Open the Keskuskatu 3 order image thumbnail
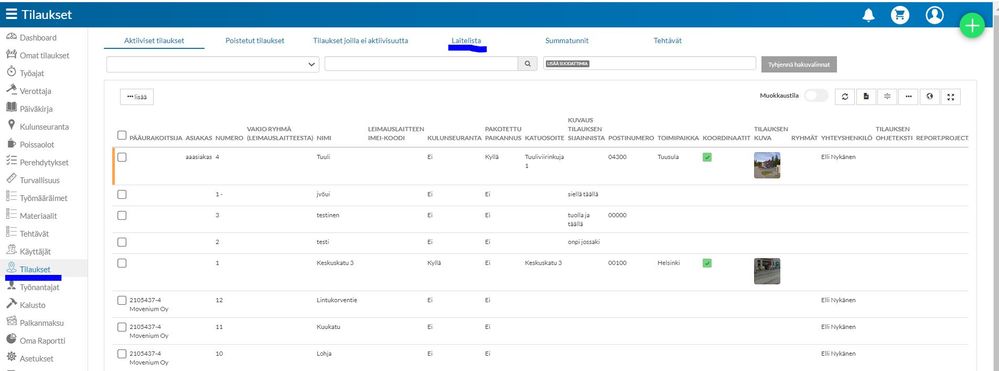Image resolution: width=999 pixels, height=371 pixels. [767, 271]
